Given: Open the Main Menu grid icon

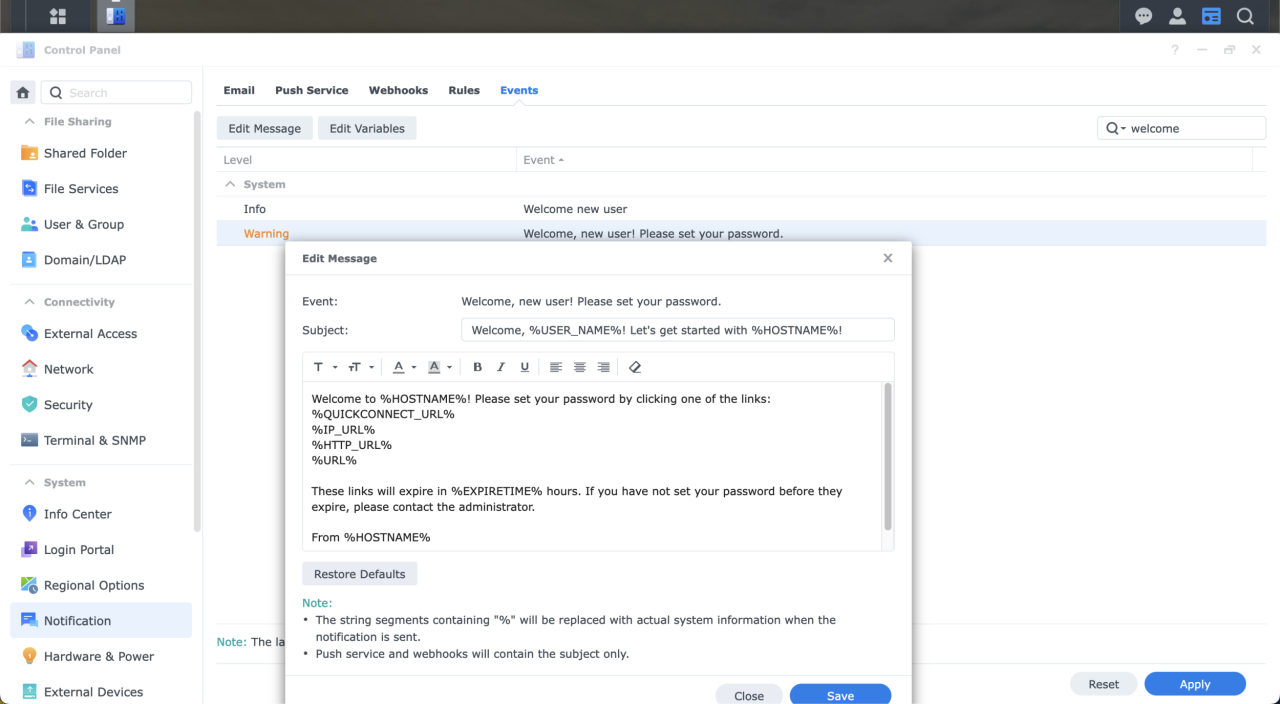Looking at the screenshot, I should pos(56,15).
